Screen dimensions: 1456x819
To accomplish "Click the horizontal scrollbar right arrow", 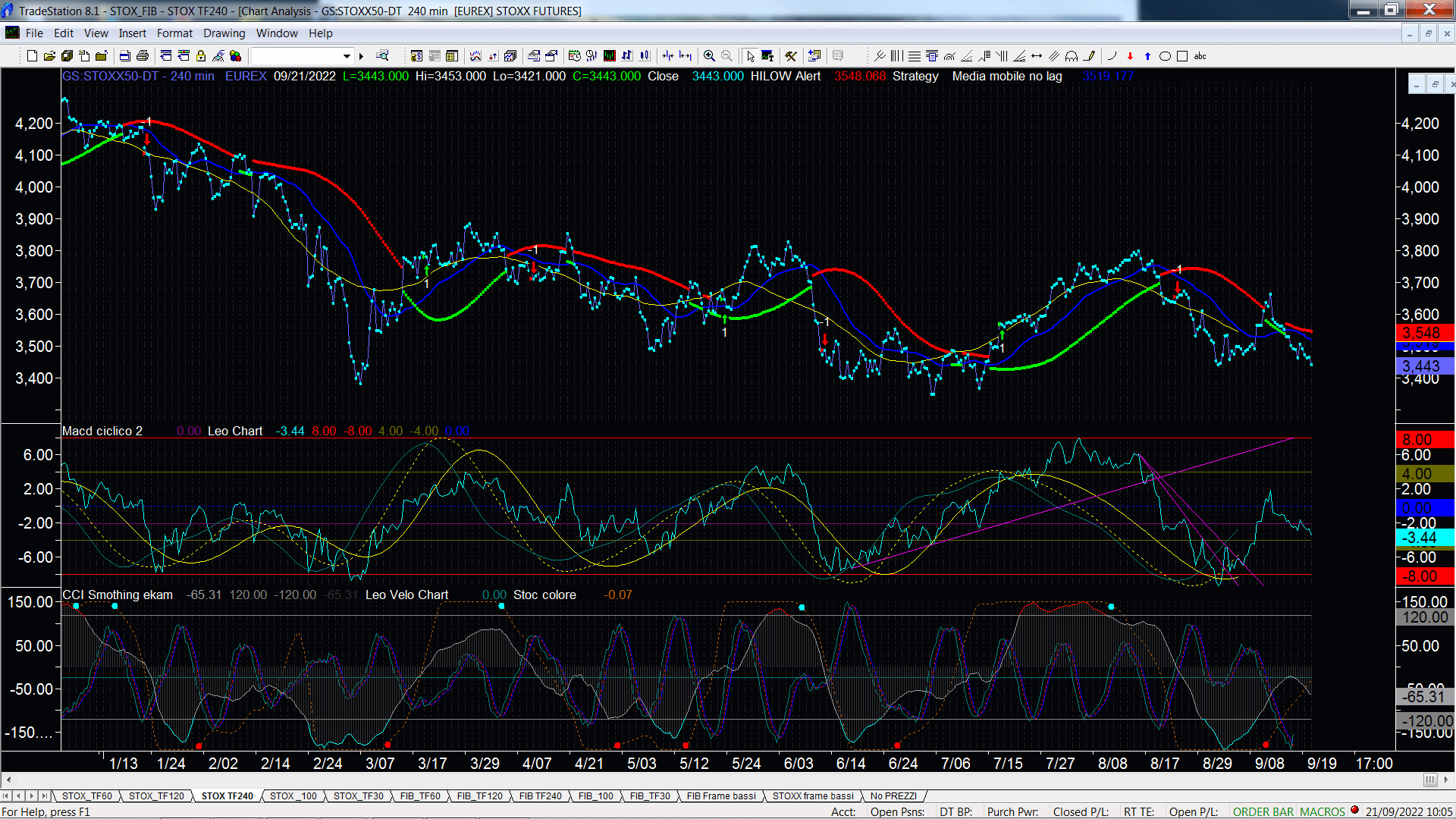I will pyautogui.click(x=1446, y=780).
